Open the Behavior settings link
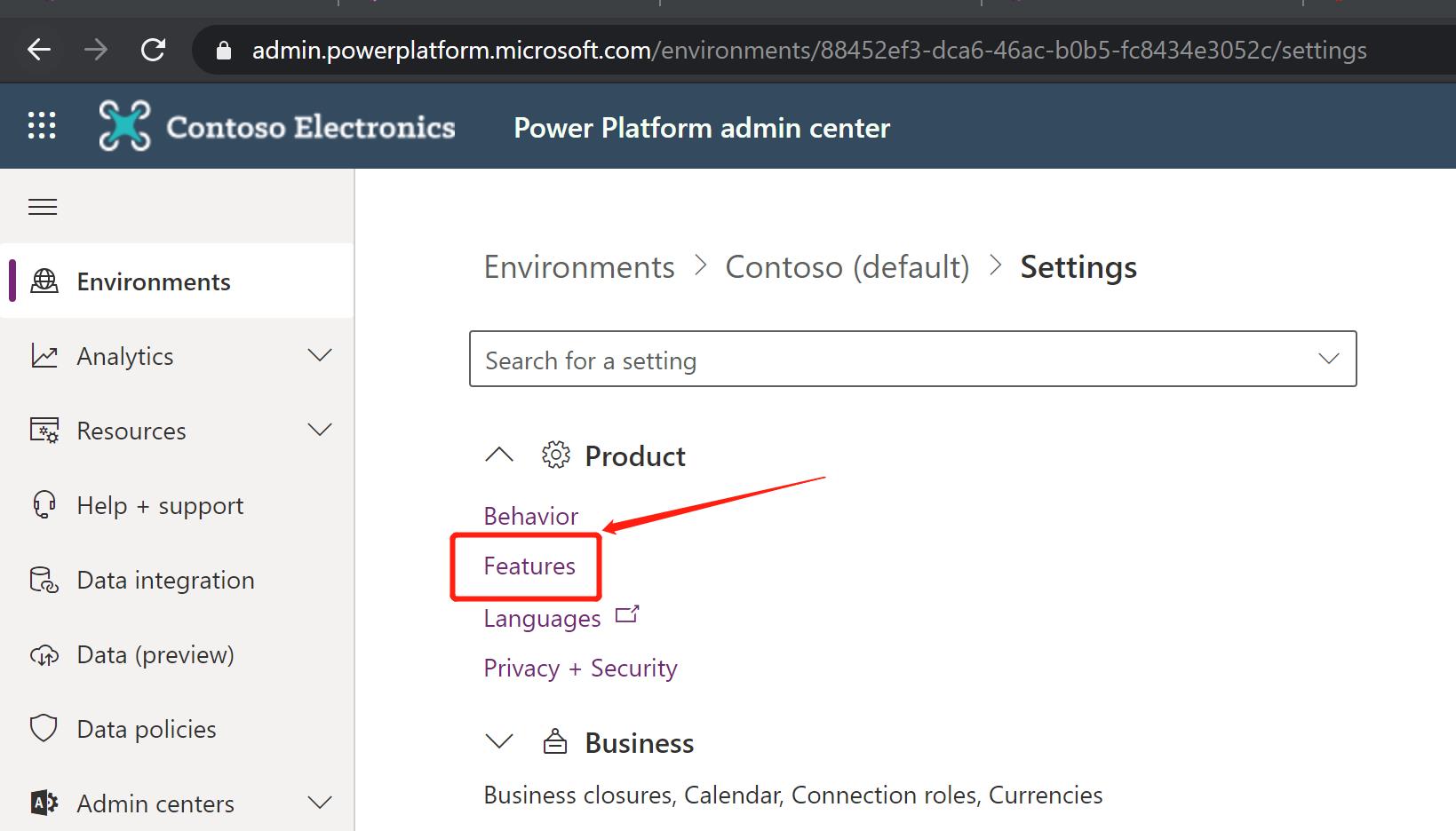The width and height of the screenshot is (1456, 831). coord(531,516)
